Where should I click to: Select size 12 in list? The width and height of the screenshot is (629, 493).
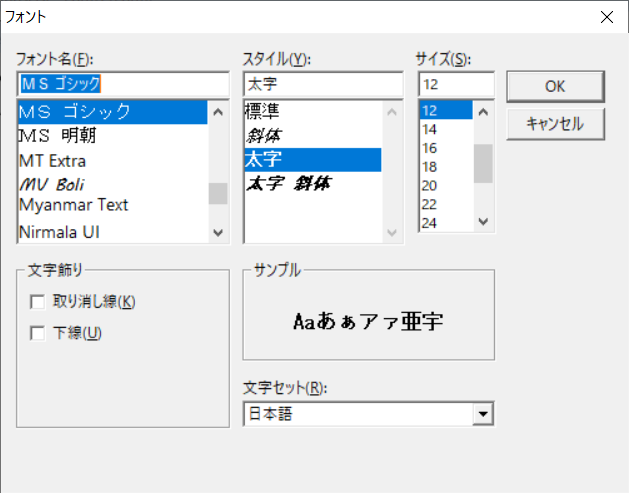pyautogui.click(x=446, y=110)
